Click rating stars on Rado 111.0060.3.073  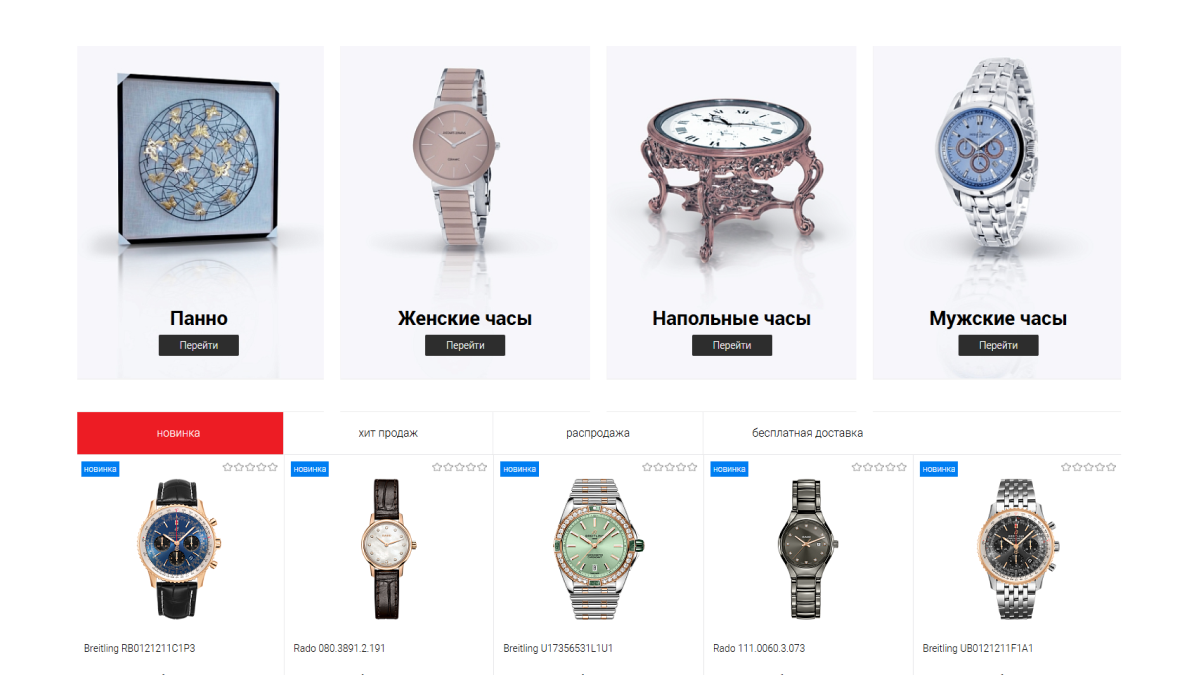pos(879,467)
